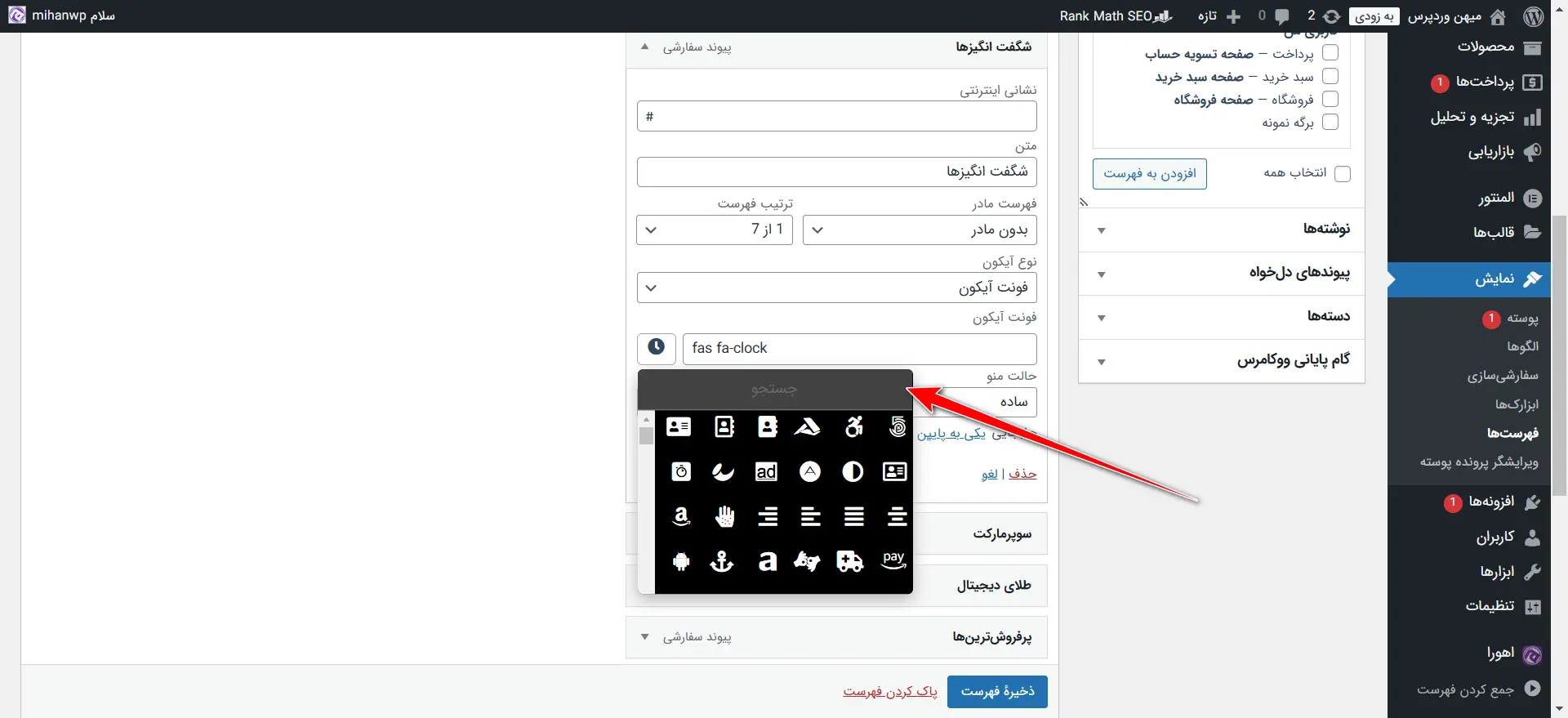Choose the align-left lines icon
1568x718 pixels.
coord(810,516)
